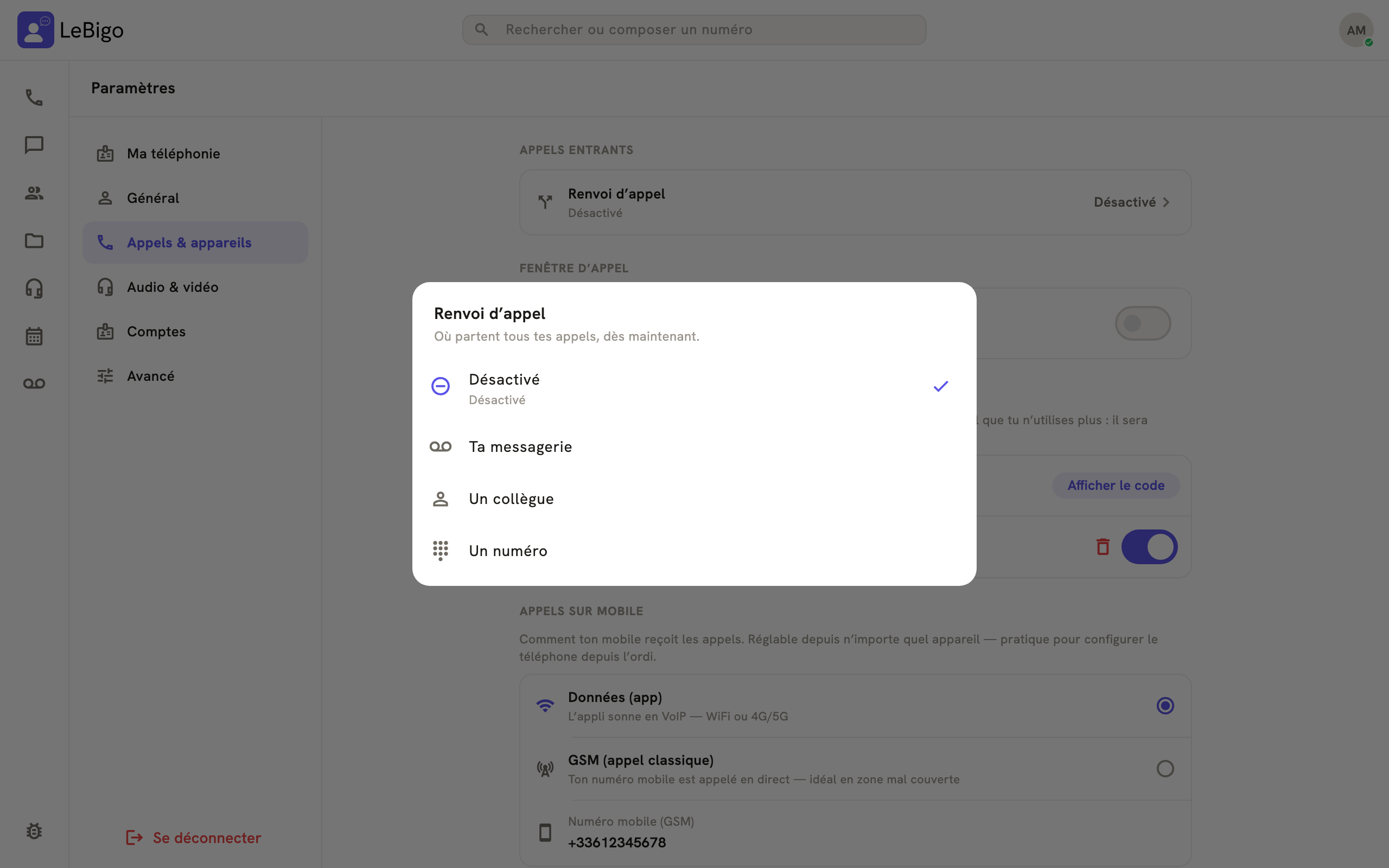Click the mobile number +33612345678

click(x=616, y=842)
